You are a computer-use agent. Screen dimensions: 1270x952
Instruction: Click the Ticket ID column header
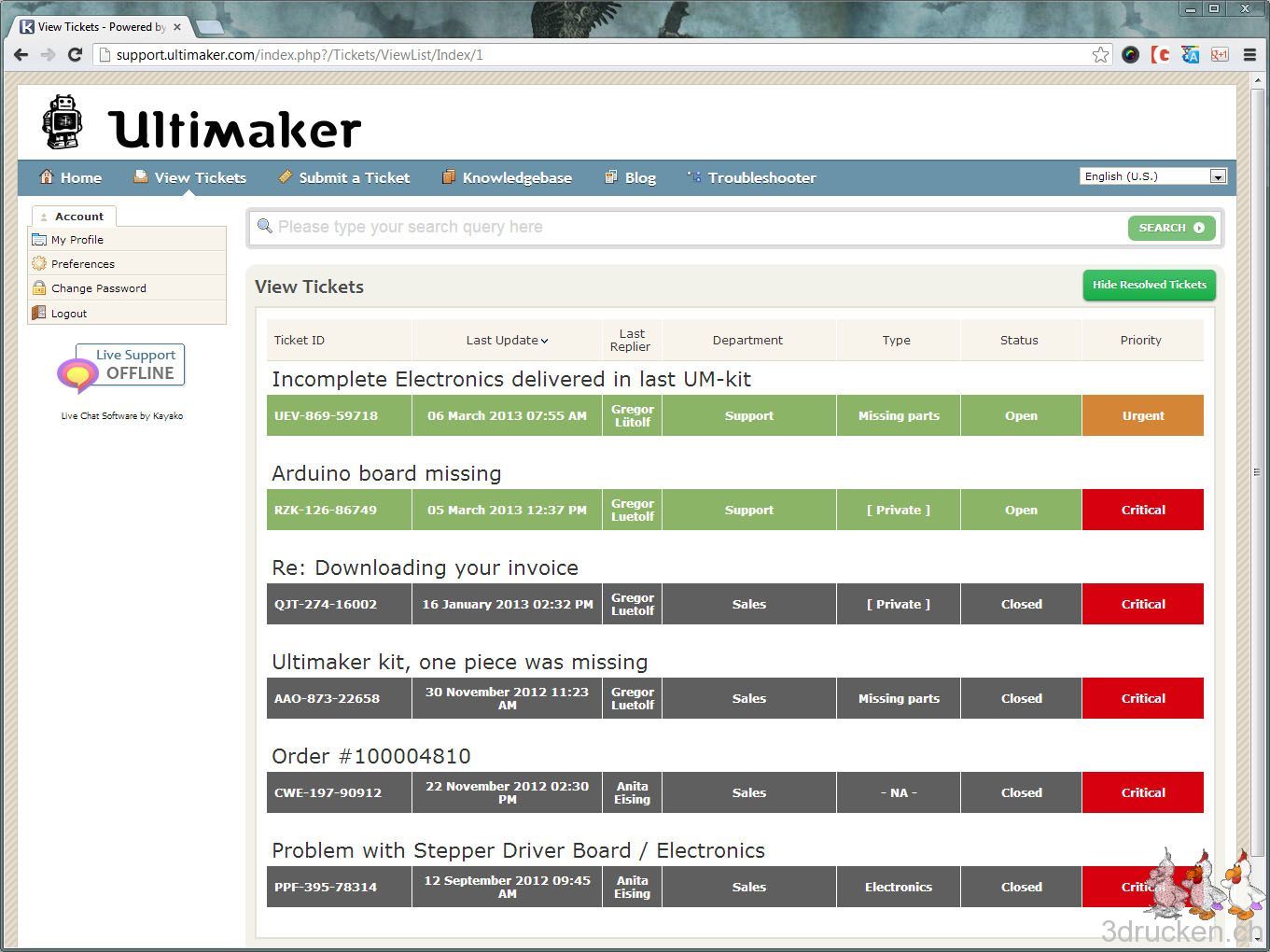(x=300, y=341)
